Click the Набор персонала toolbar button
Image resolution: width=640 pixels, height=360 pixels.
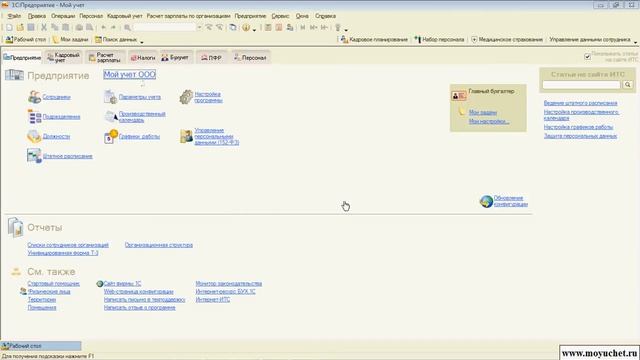(439, 40)
